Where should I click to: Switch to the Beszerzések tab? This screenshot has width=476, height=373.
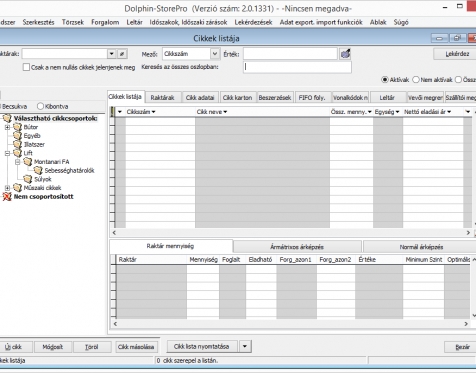point(275,97)
